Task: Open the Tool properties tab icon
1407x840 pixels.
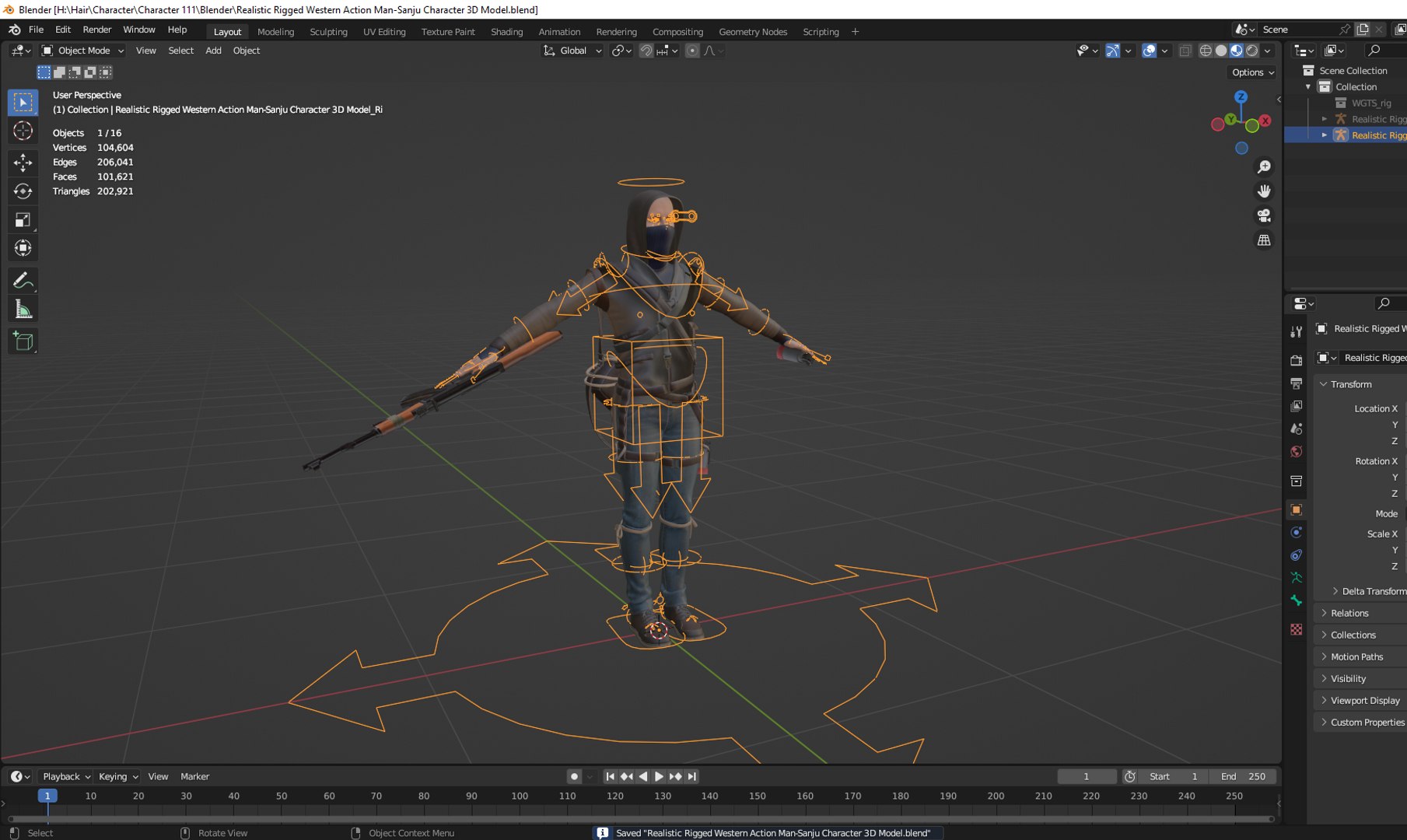Action: click(1296, 332)
